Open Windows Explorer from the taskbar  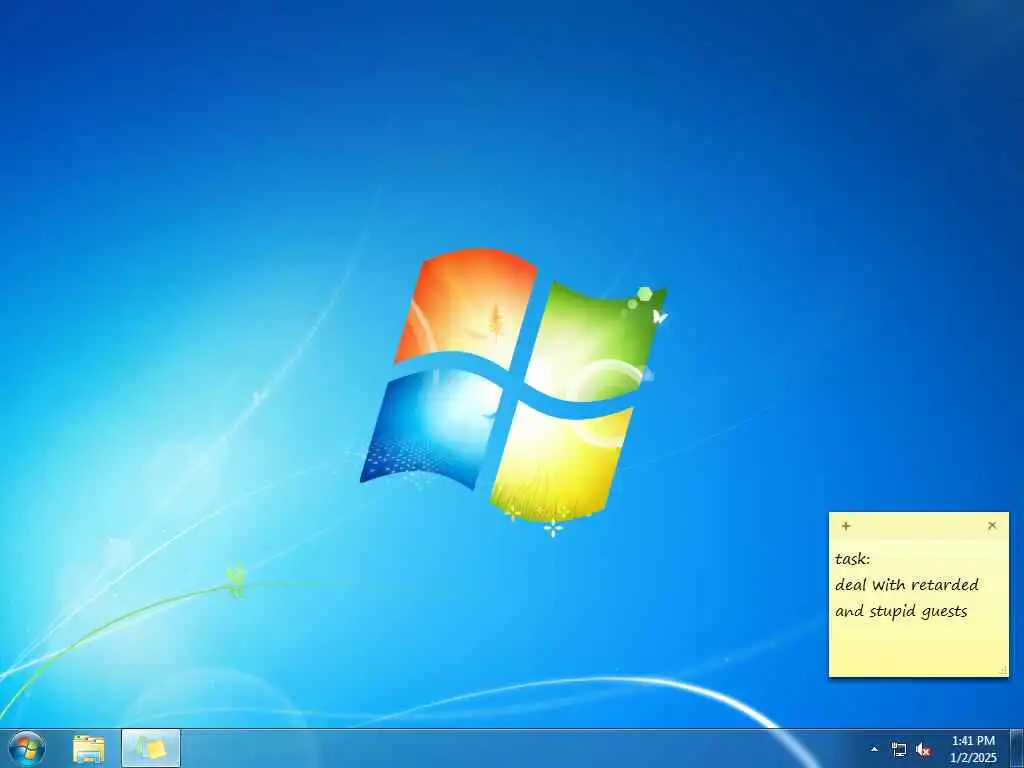coord(88,749)
